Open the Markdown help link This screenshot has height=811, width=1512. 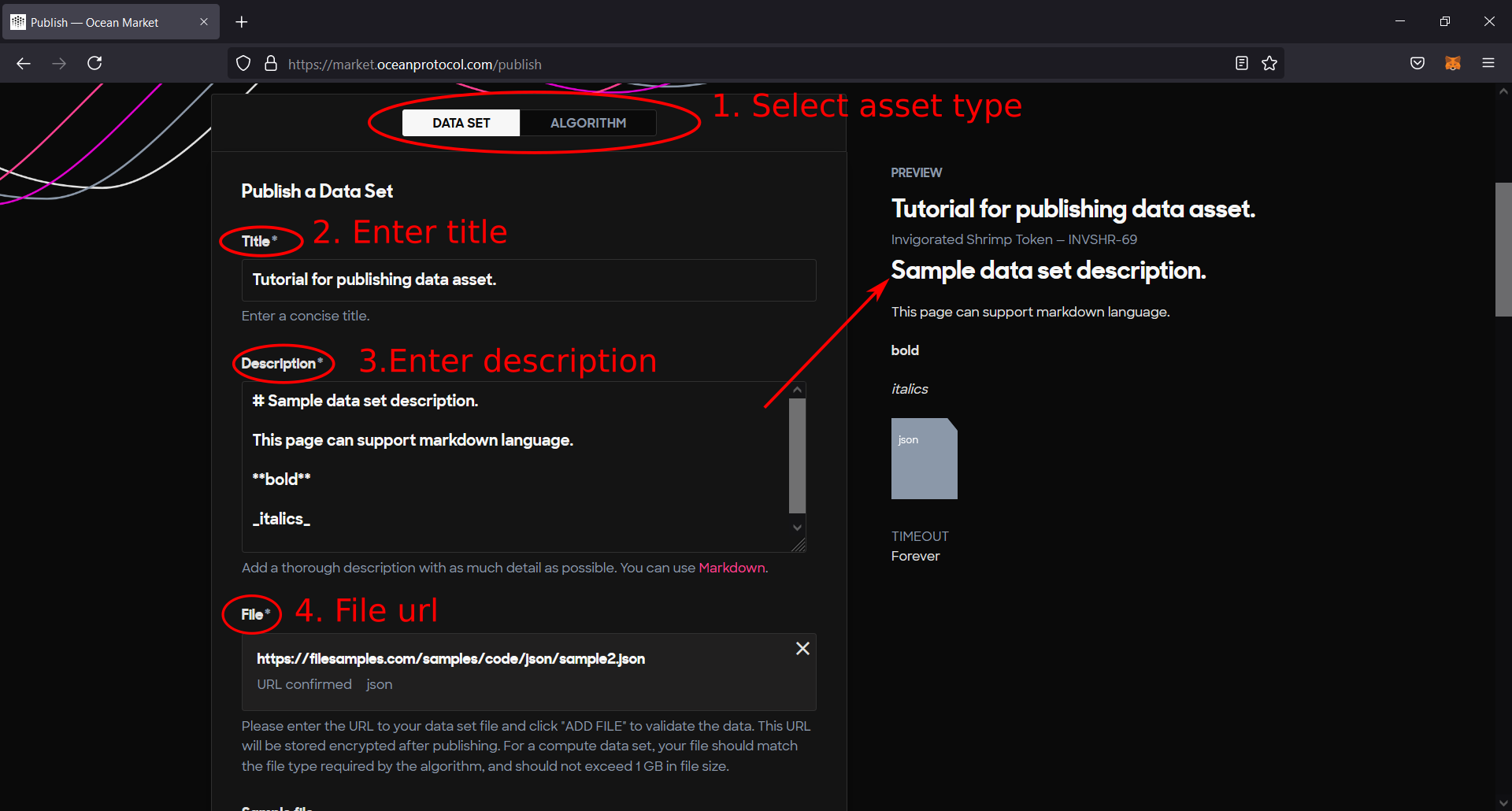(732, 568)
